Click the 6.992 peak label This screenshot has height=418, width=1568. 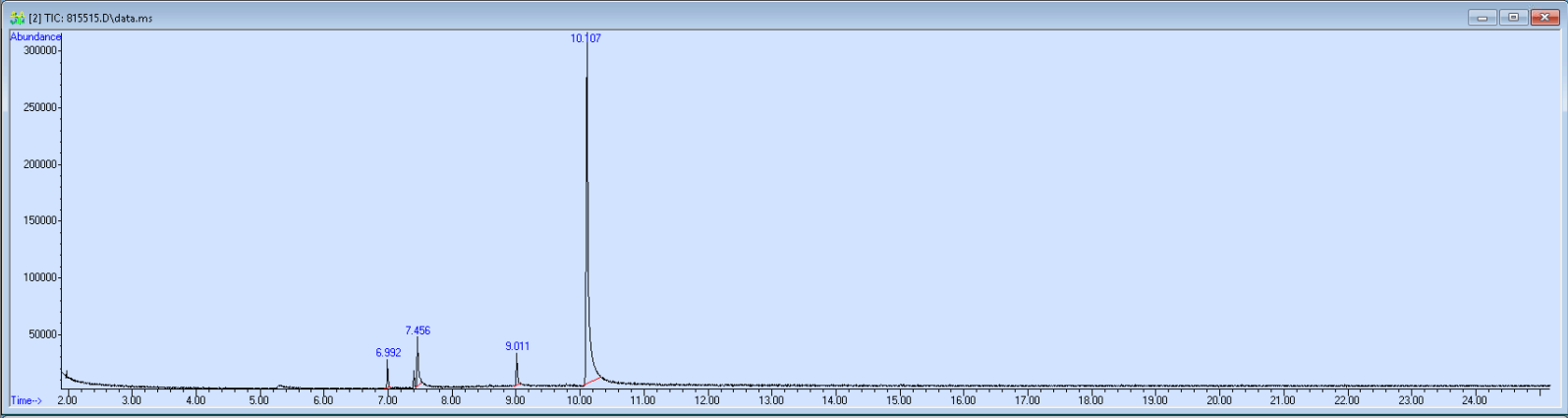388,352
